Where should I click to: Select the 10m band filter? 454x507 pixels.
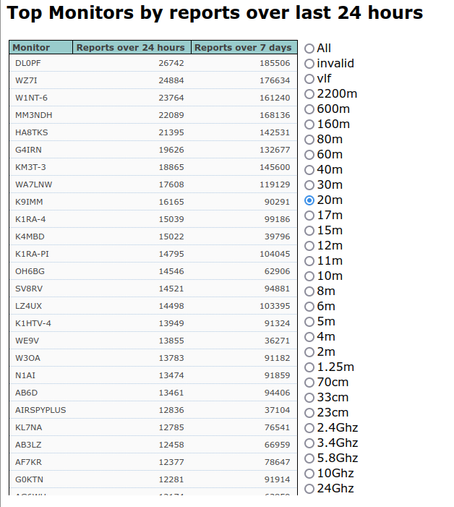click(309, 276)
